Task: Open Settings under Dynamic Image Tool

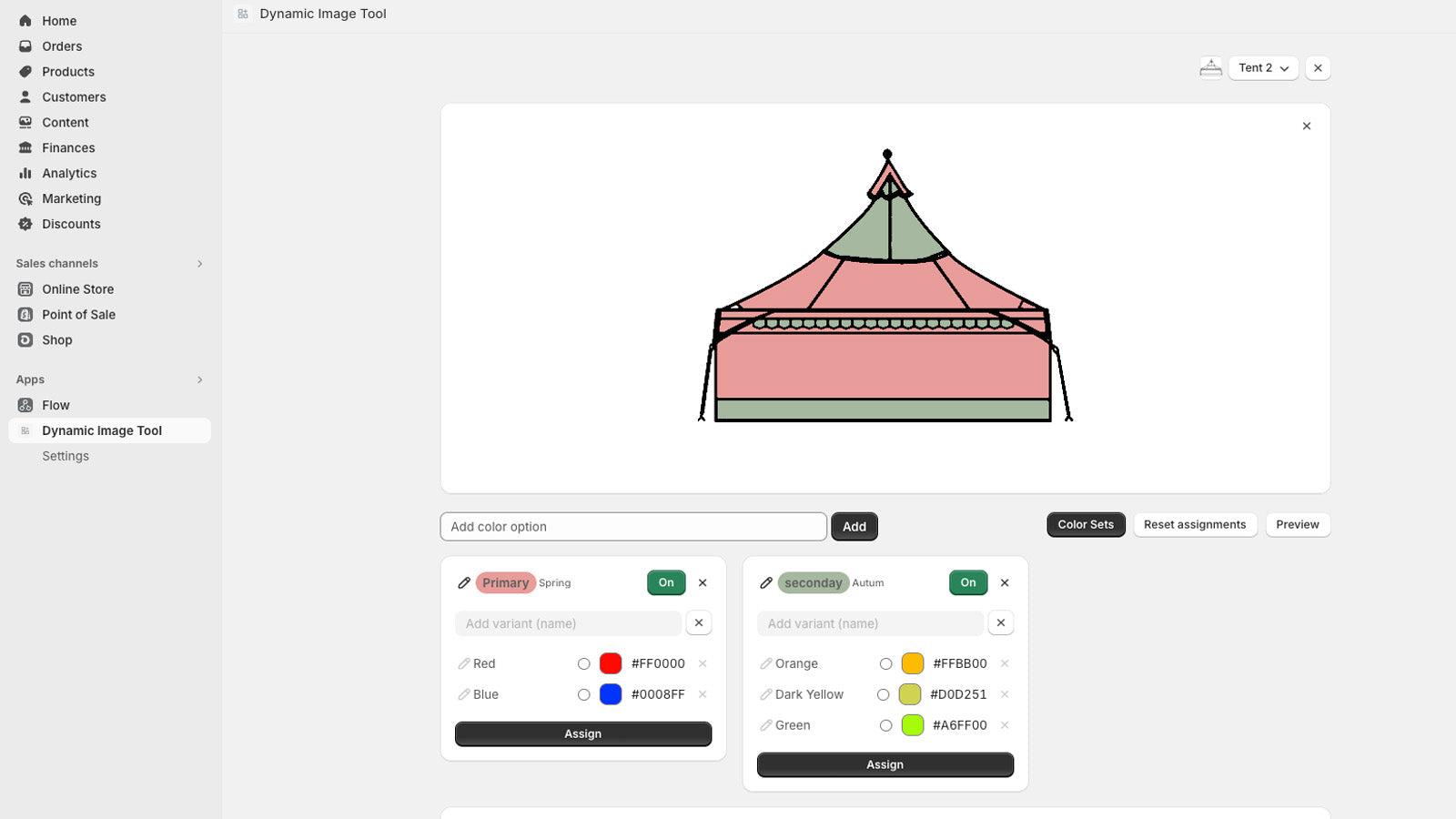Action: (65, 456)
